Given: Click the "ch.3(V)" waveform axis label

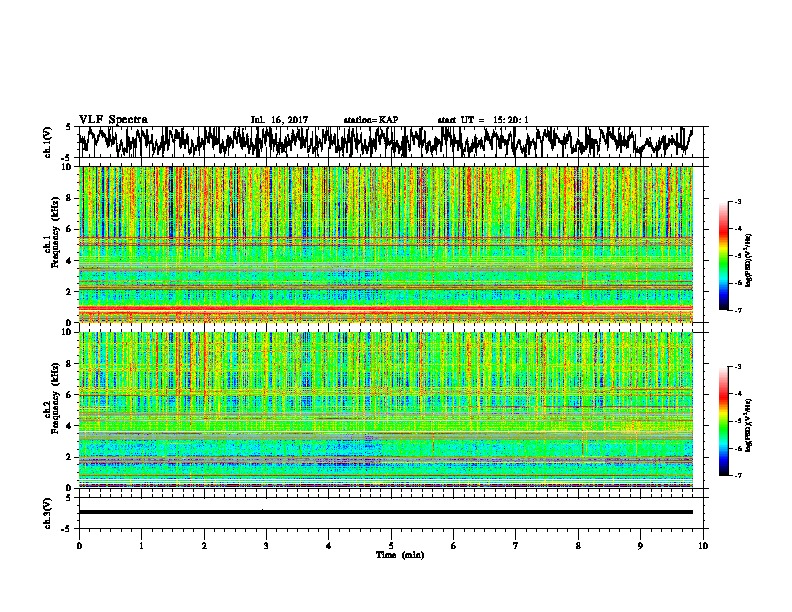Looking at the screenshot, I should point(47,514).
